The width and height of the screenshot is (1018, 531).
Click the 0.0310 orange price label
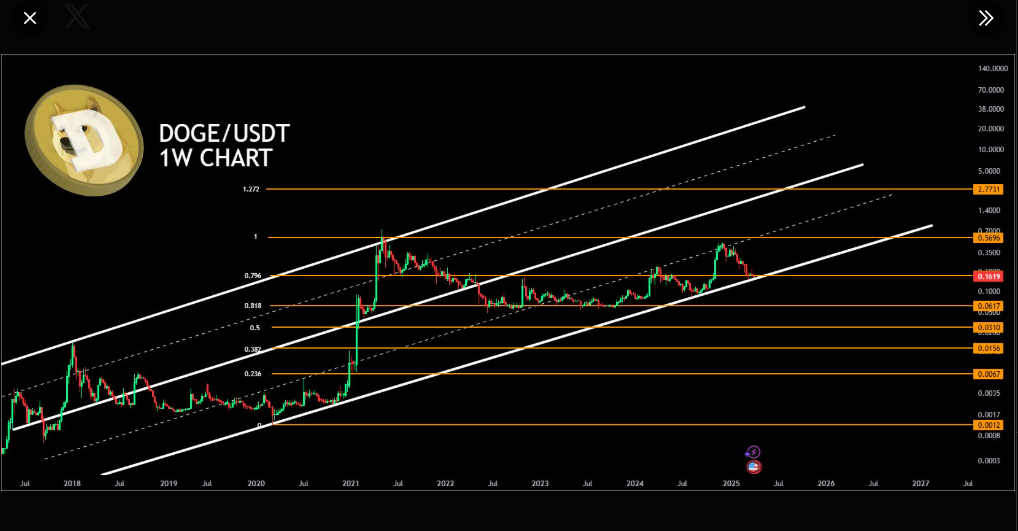pos(987,327)
